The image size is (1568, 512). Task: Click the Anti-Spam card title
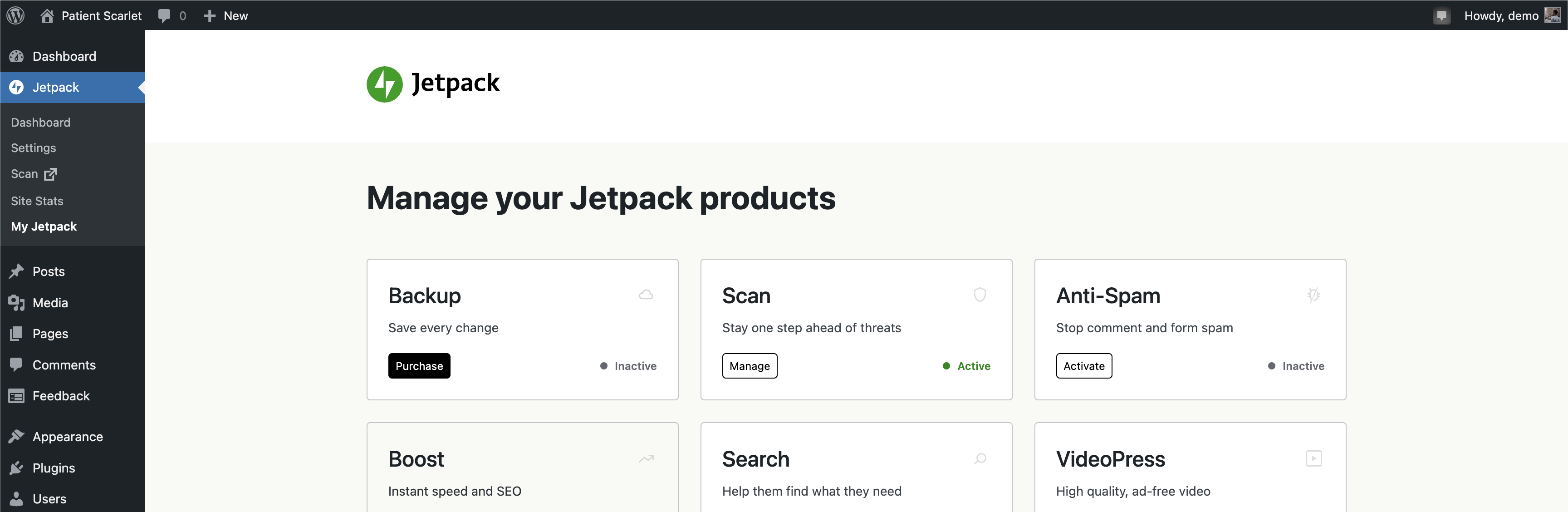(1108, 296)
